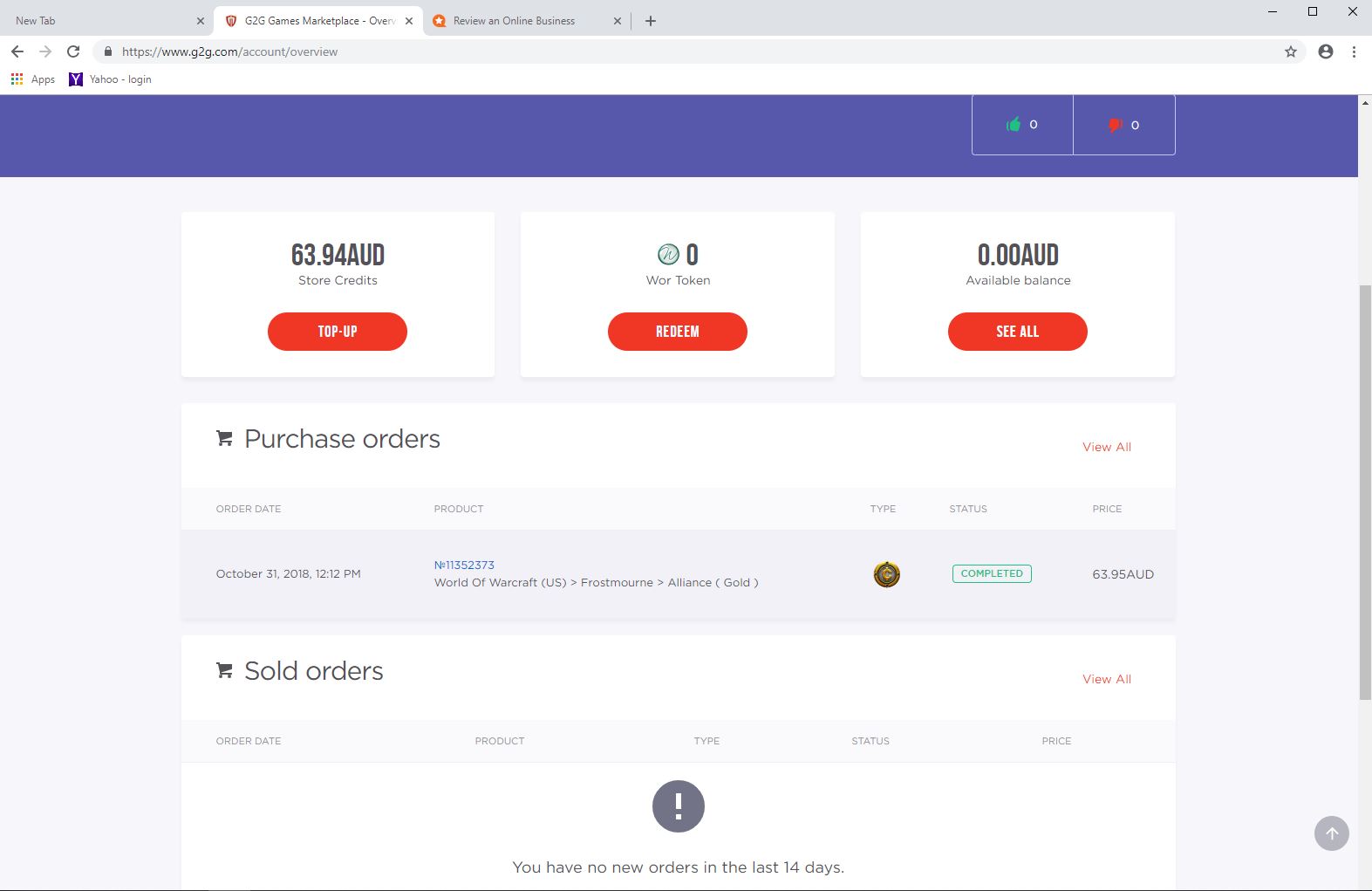
Task: View All purchase orders
Action: point(1107,447)
